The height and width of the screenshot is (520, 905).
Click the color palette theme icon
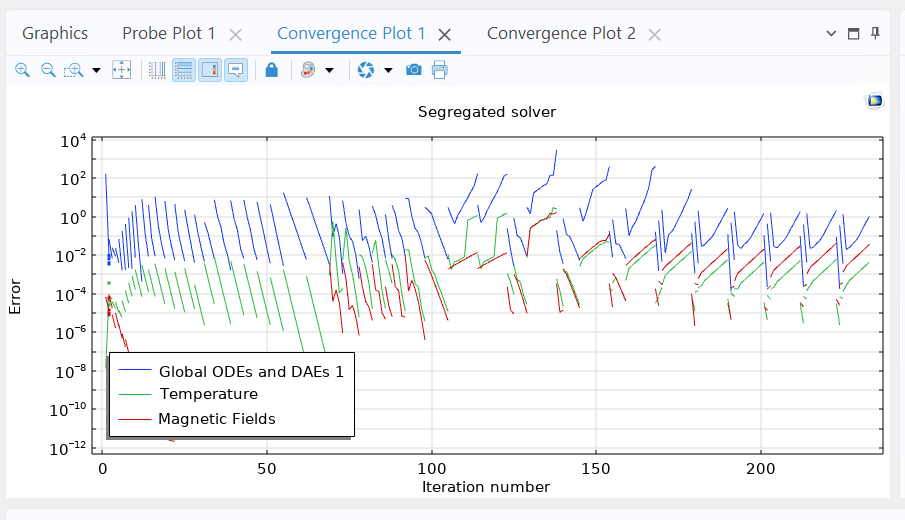tap(308, 70)
